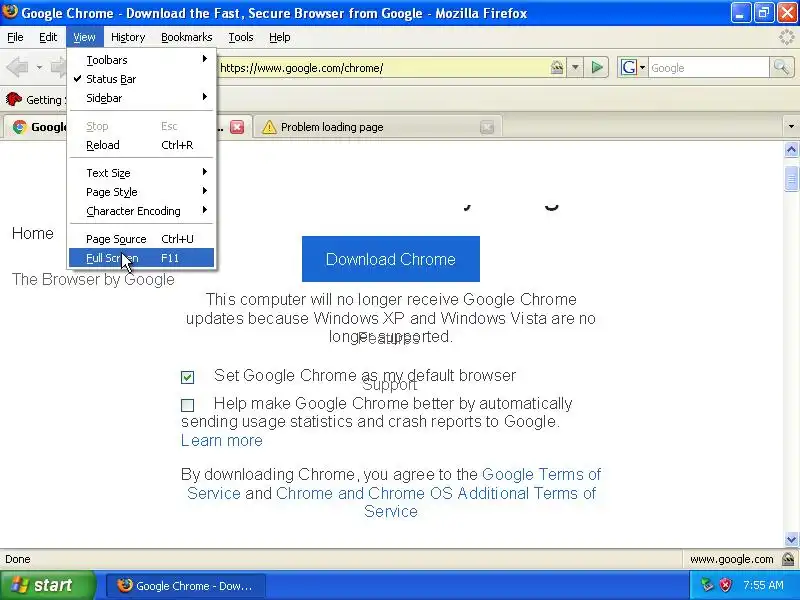Click The Browser by Google text
Screen dimensions: 800x600
(93, 279)
